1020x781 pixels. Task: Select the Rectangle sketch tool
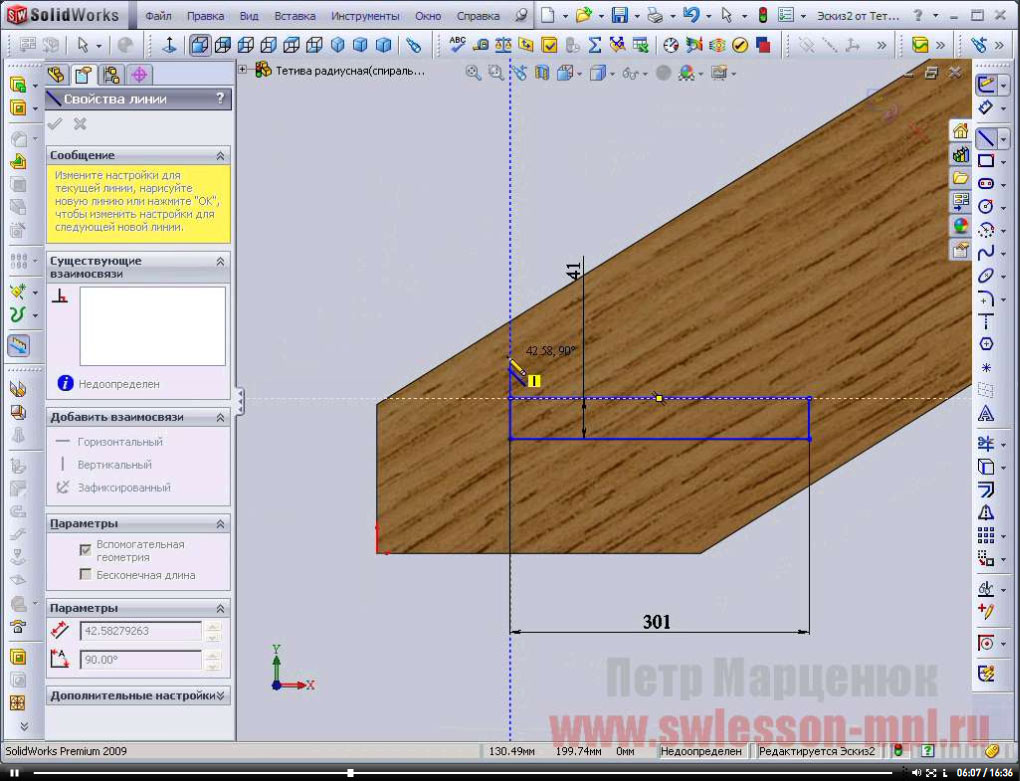[x=986, y=161]
